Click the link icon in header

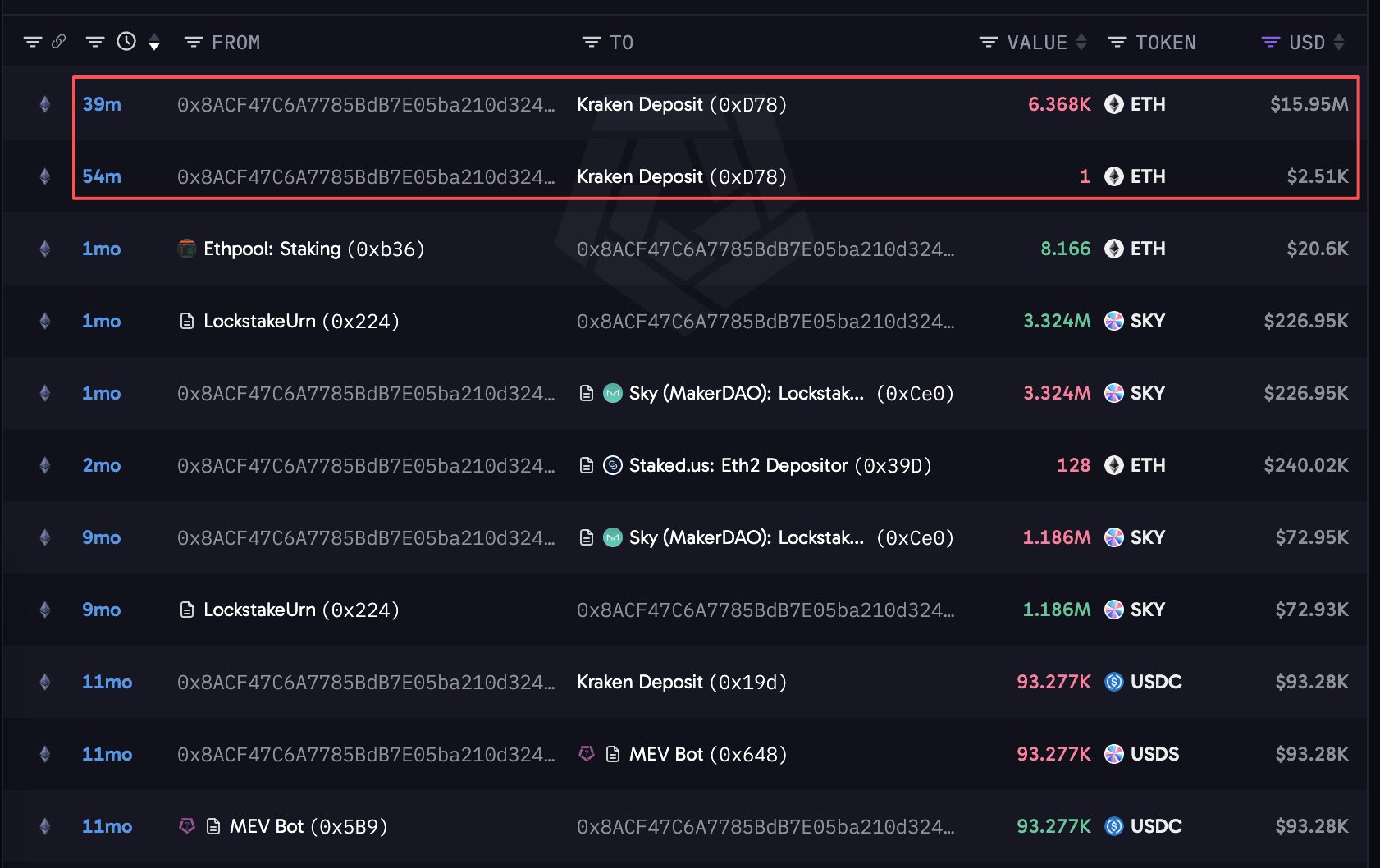pyautogui.click(x=58, y=41)
